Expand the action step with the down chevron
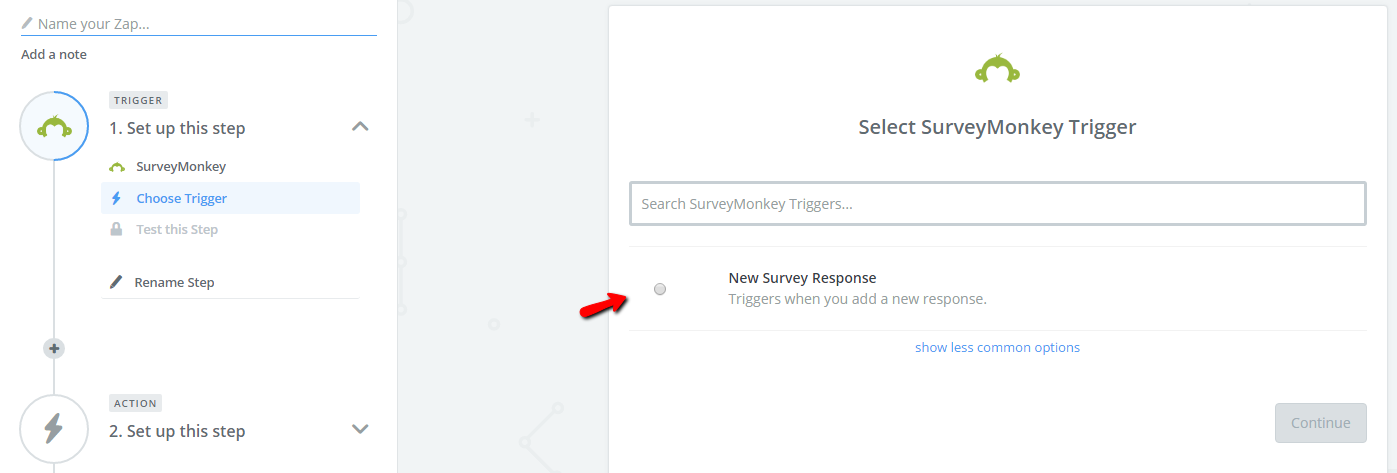The image size is (1397, 473). tap(361, 429)
